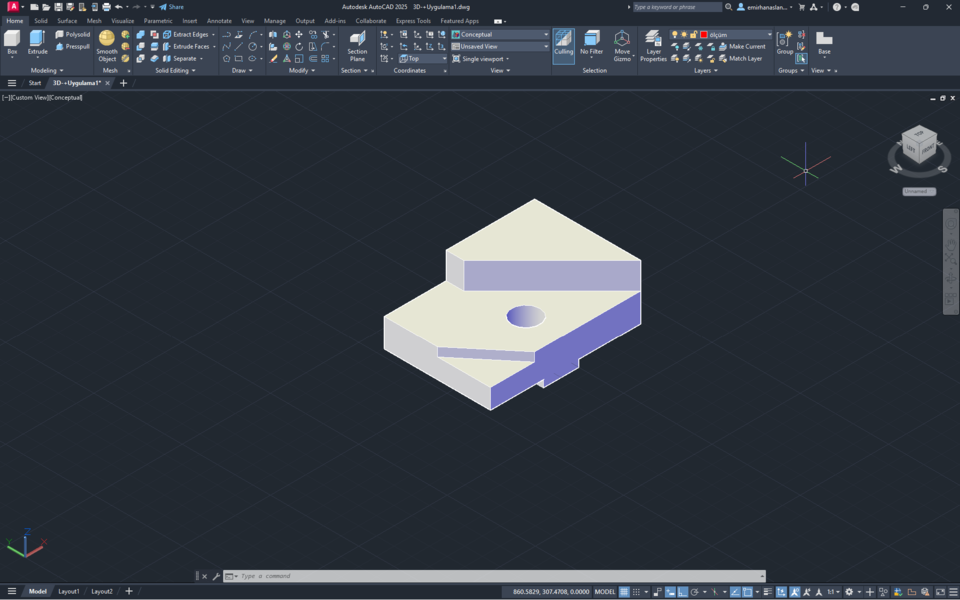The width and height of the screenshot is (960, 600).
Task: Click the Make Current layer button
Action: 746,46
